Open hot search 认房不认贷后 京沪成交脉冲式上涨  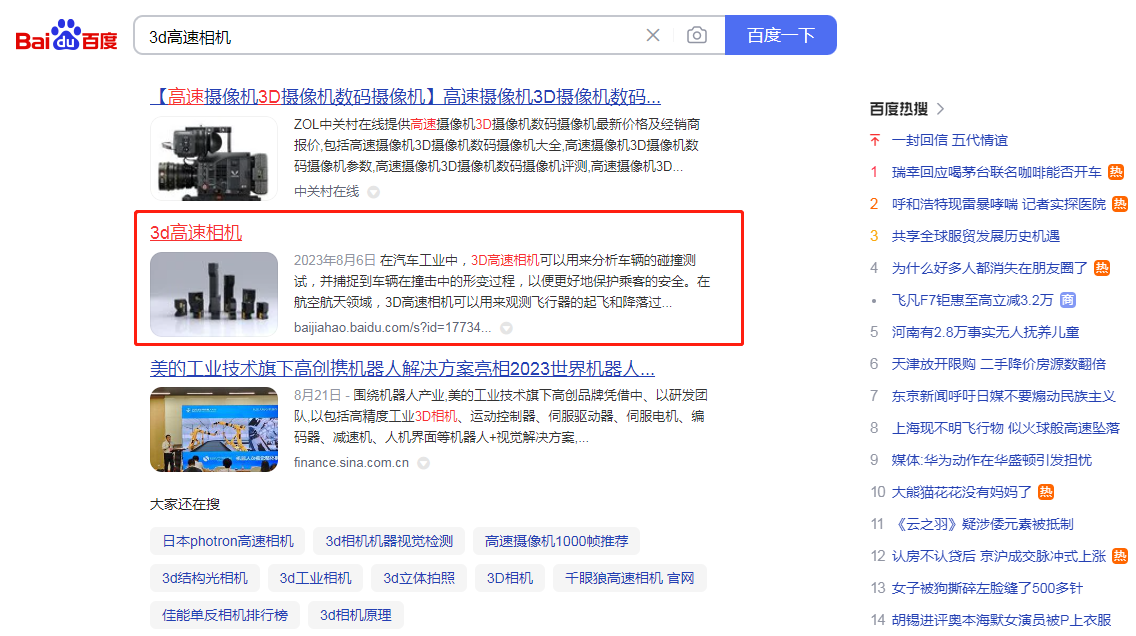point(998,556)
